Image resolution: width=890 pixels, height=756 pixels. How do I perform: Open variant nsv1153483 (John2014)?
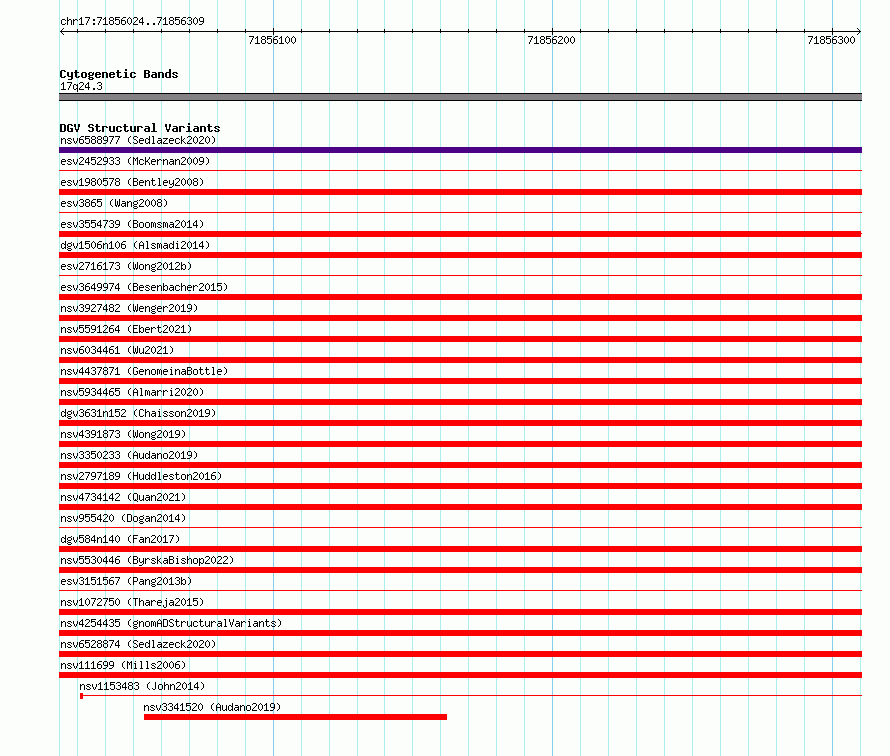[142, 686]
